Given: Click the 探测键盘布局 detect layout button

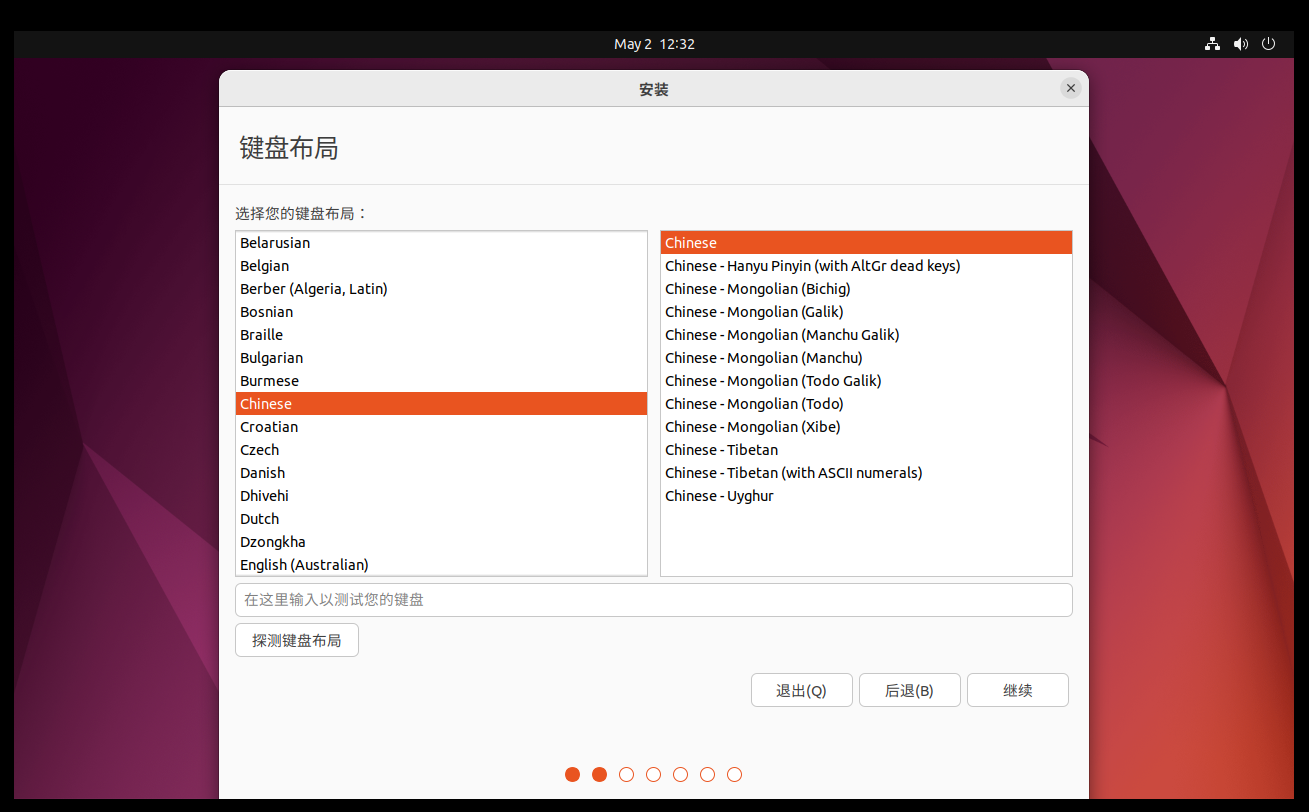Looking at the screenshot, I should coord(297,641).
